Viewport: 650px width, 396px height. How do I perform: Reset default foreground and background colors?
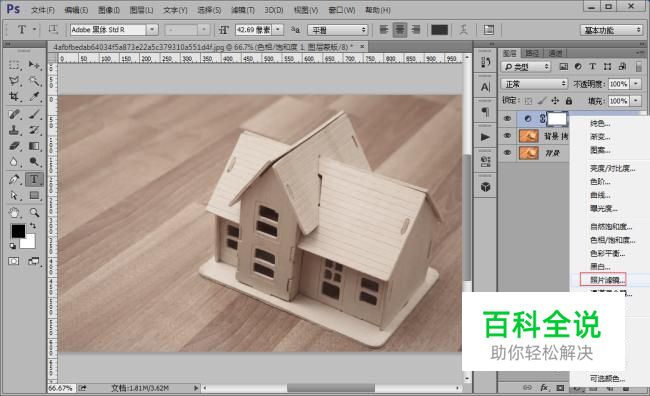tap(13, 246)
